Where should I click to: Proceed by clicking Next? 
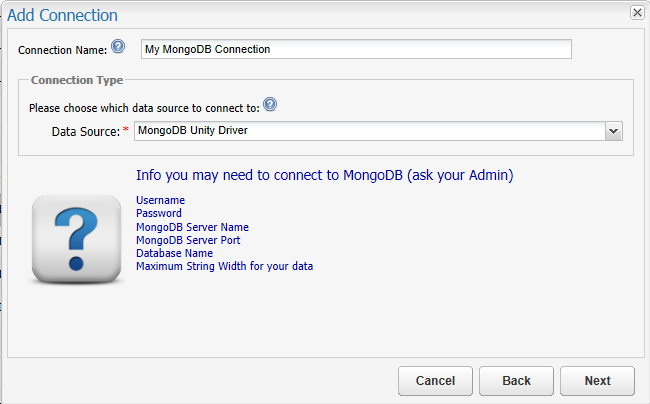coord(597,381)
